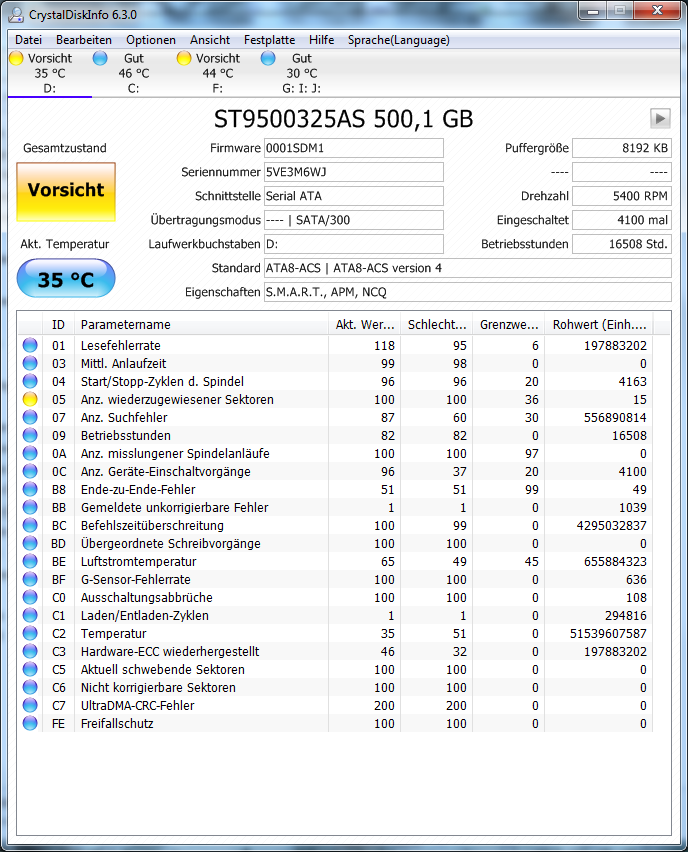Image resolution: width=688 pixels, height=852 pixels.
Task: Click the Schnittstelle field Serial ATA
Action: (x=354, y=196)
